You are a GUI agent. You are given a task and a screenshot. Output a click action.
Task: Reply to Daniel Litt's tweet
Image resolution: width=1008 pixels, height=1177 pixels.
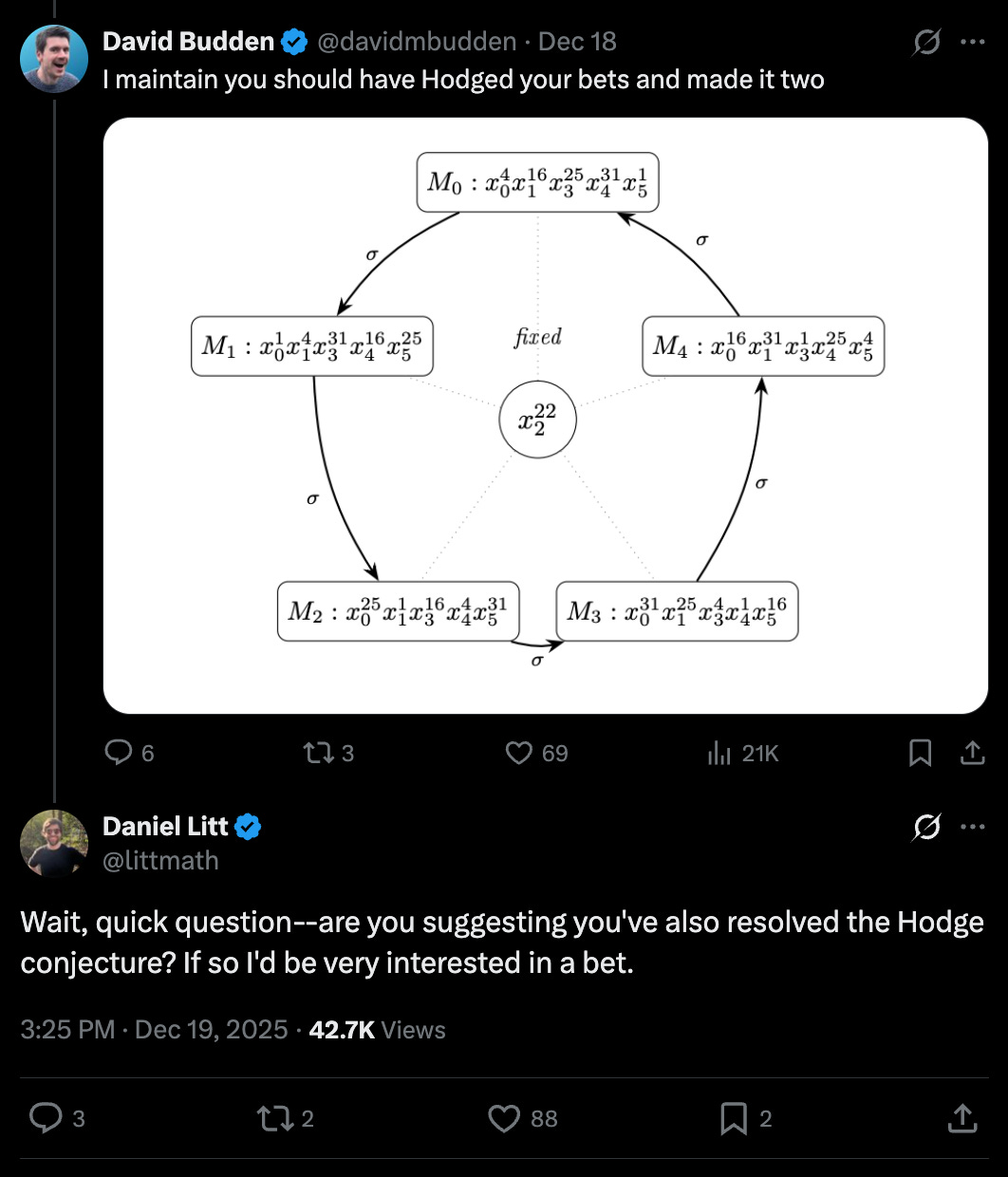click(46, 1118)
